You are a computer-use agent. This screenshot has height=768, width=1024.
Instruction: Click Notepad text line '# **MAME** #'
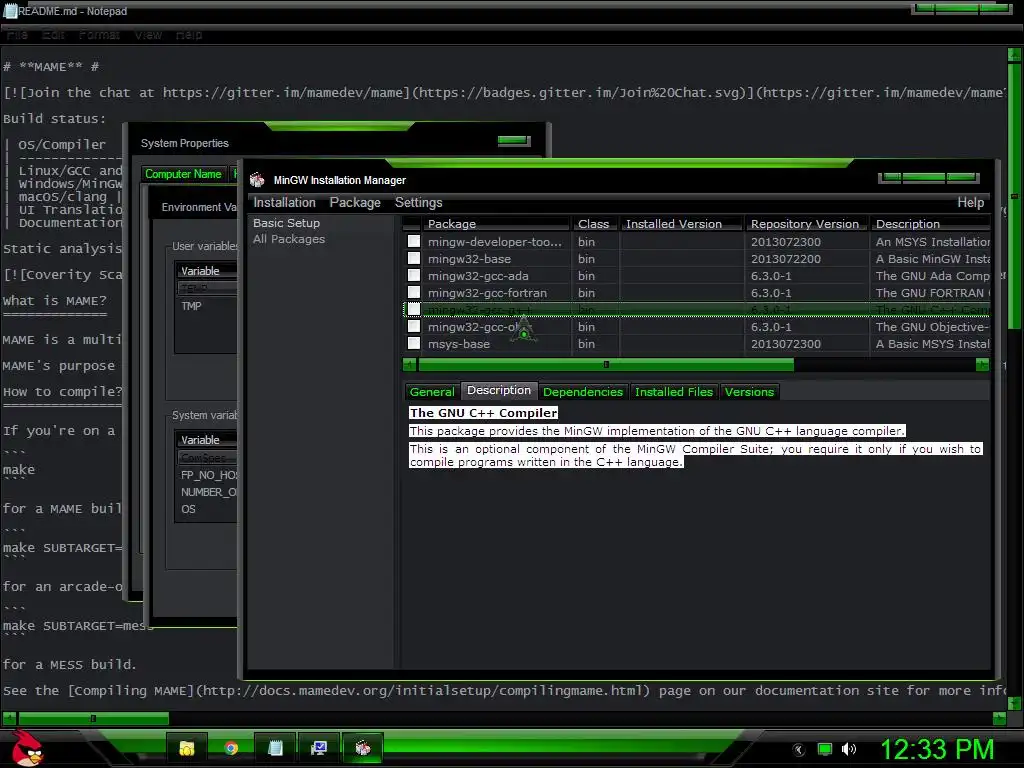(x=51, y=67)
